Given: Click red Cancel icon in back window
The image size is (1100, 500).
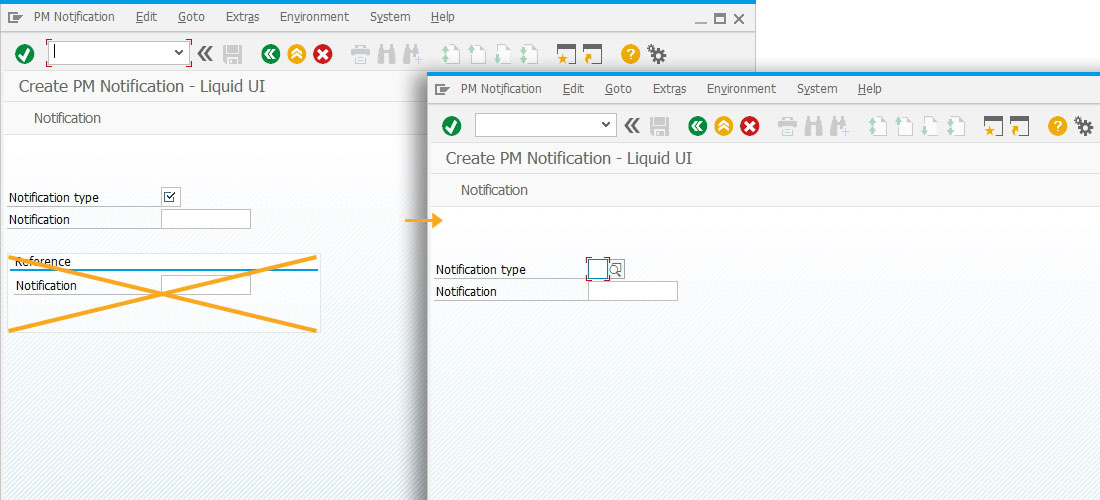Looking at the screenshot, I should click(x=323, y=54).
